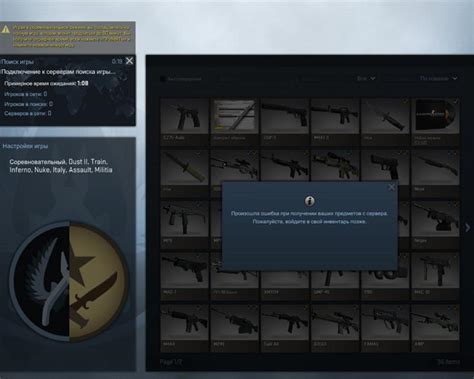Click the CT/T team emblem logo
This screenshot has height=379, width=474.
click(x=69, y=281)
